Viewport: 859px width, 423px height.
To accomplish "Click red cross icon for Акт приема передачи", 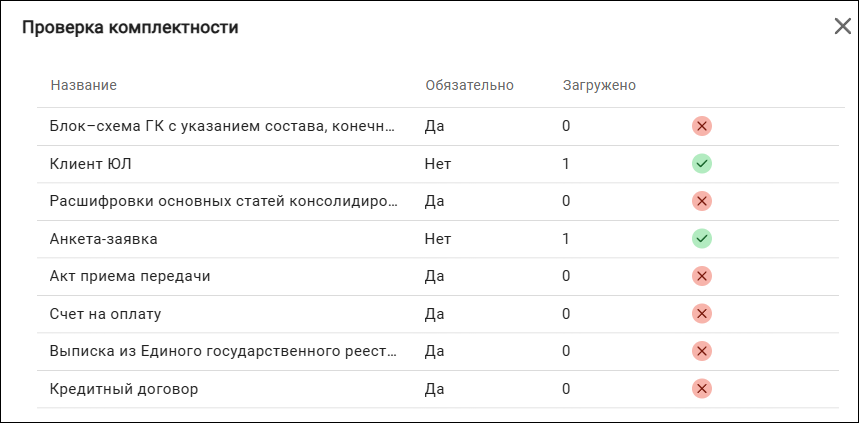I will [x=701, y=276].
